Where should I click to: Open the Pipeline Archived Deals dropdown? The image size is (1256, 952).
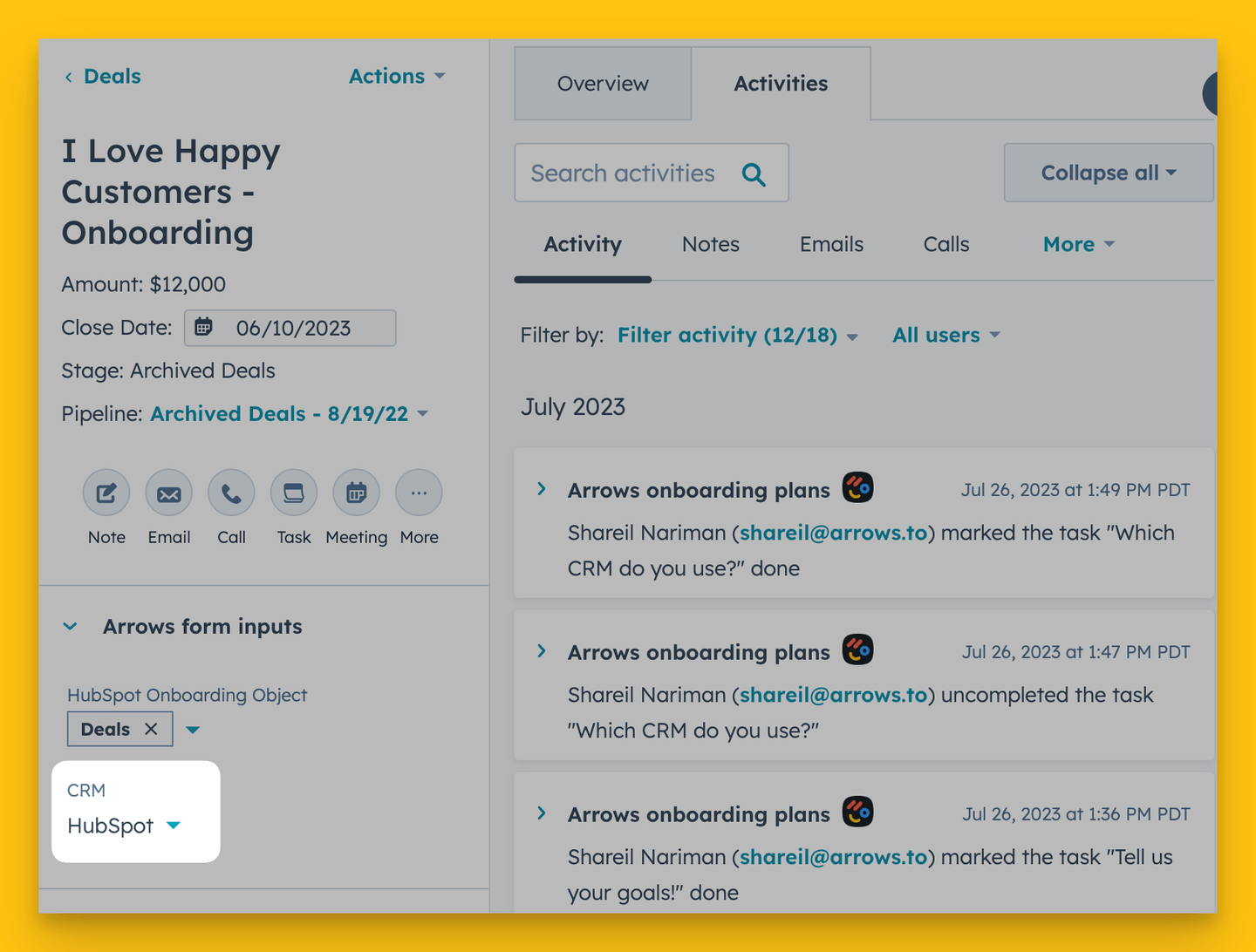289,414
